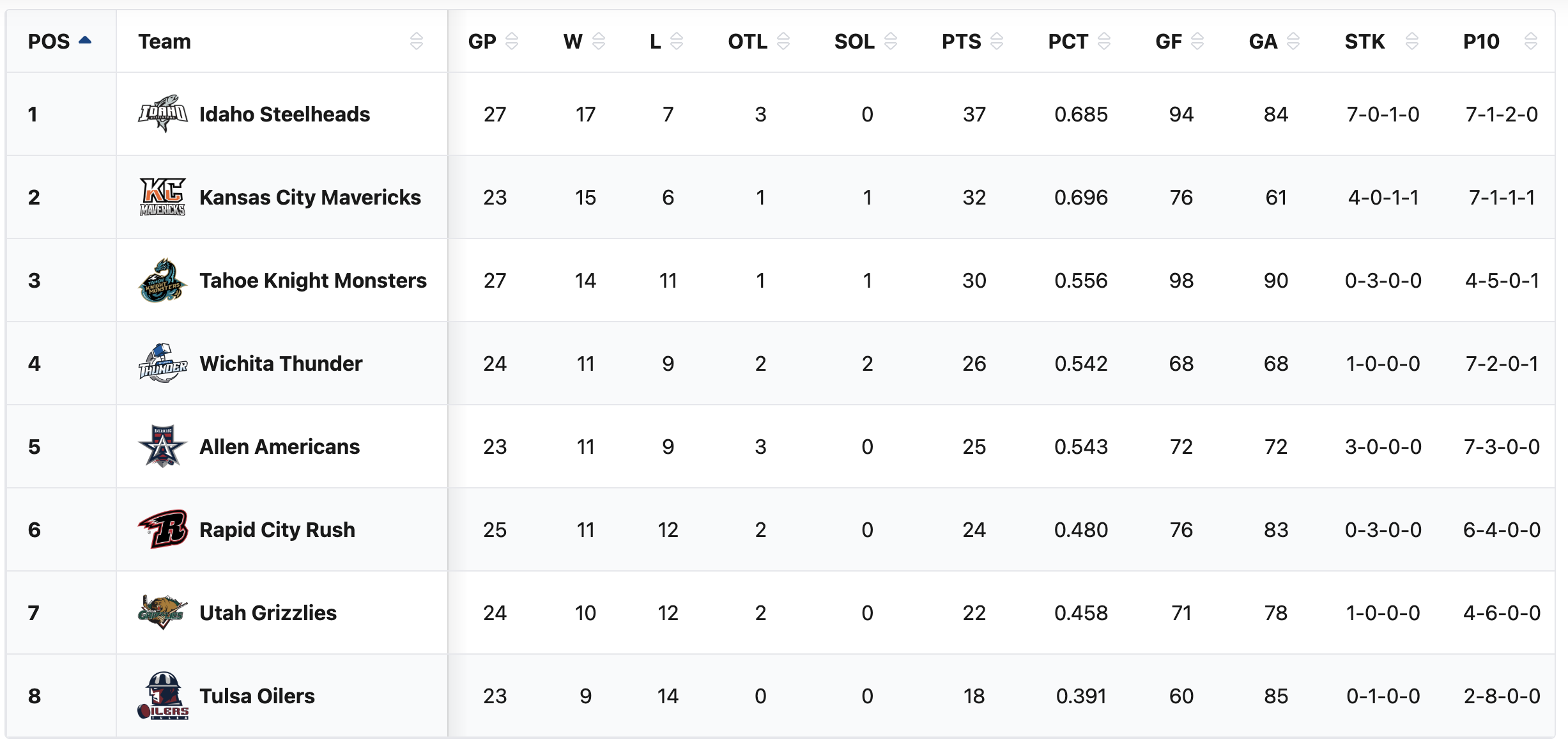
Task: Click the Utah Grizzlies bear logo
Action: [x=163, y=612]
